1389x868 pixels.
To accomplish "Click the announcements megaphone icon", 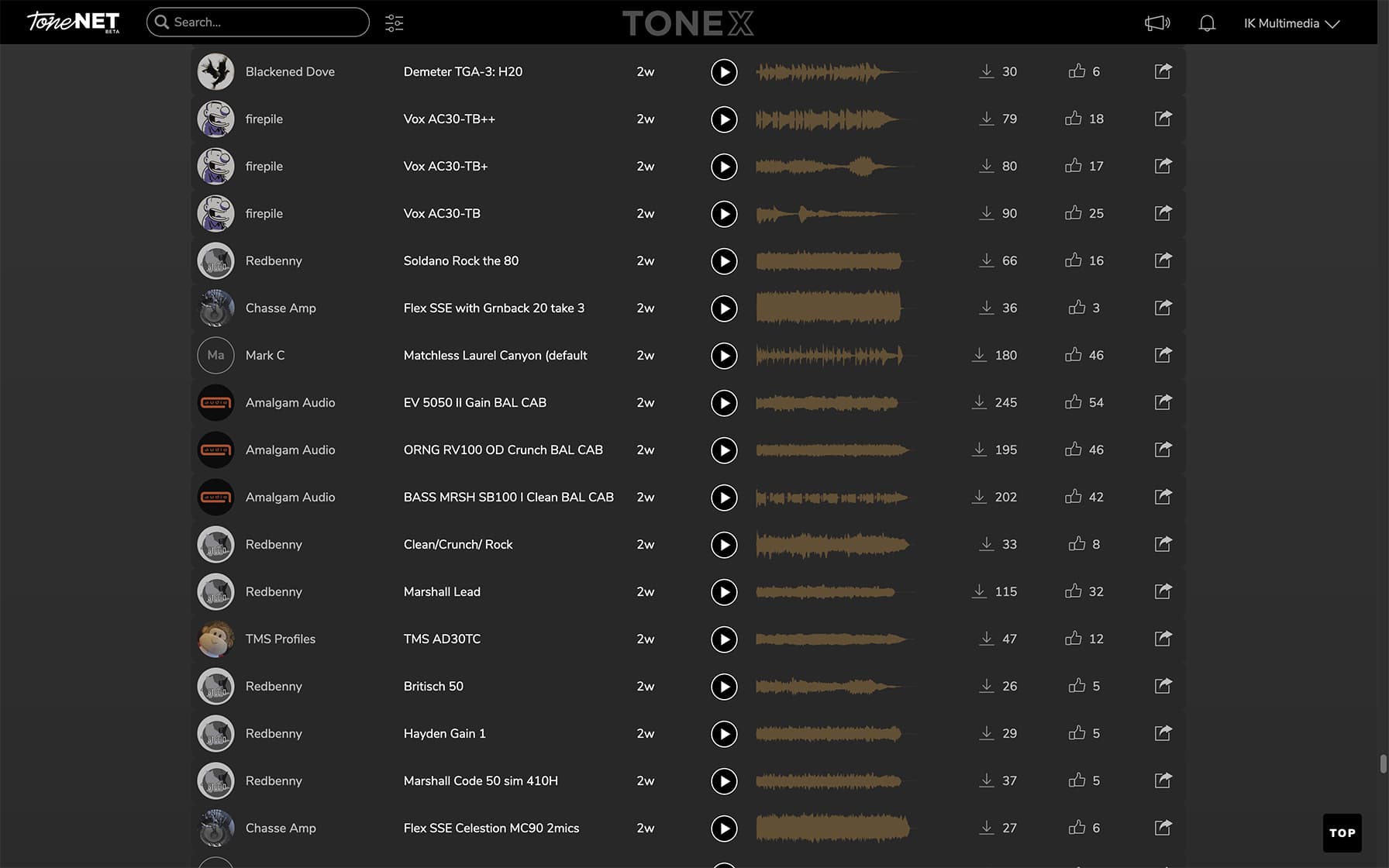I will (x=1156, y=23).
